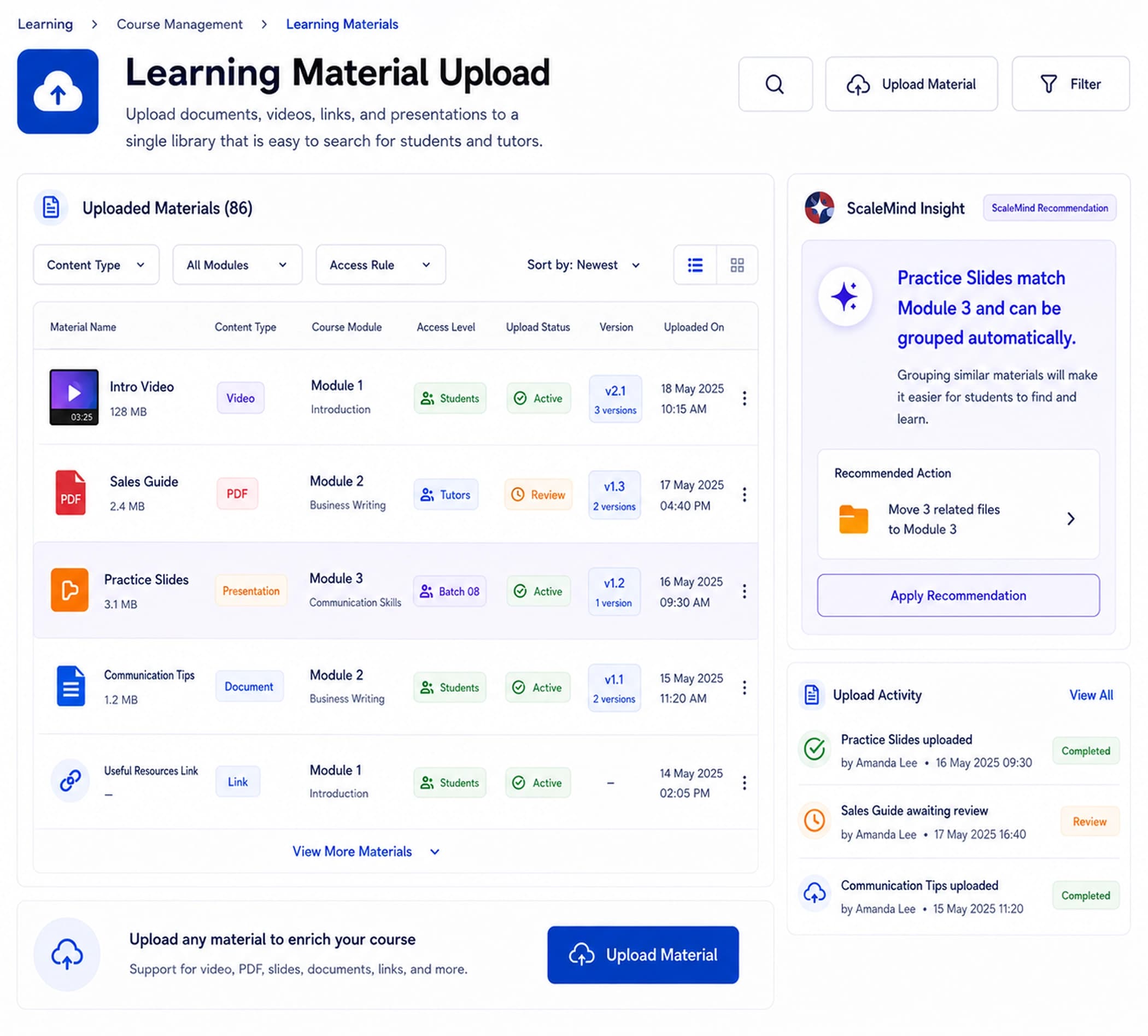Open the Content Type dropdown
The height and width of the screenshot is (1036, 1148).
[x=96, y=264]
